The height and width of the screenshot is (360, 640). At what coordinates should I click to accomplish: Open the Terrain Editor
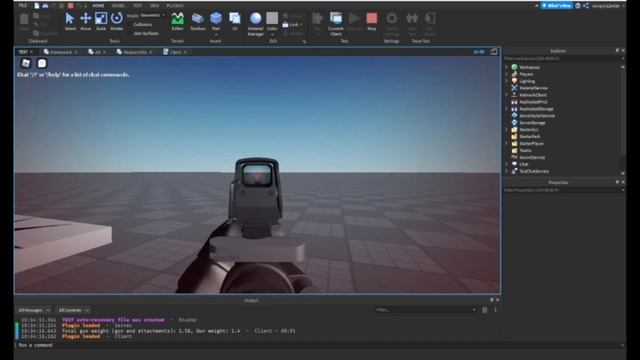click(177, 21)
